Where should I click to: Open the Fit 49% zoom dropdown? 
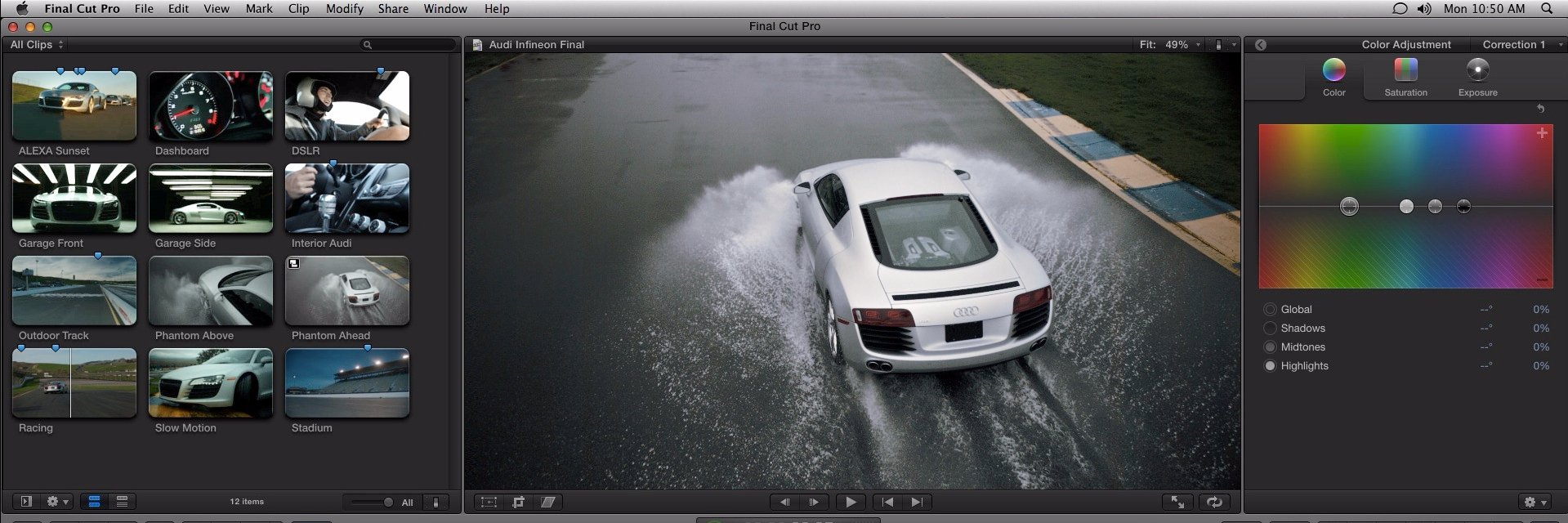pos(1170,45)
